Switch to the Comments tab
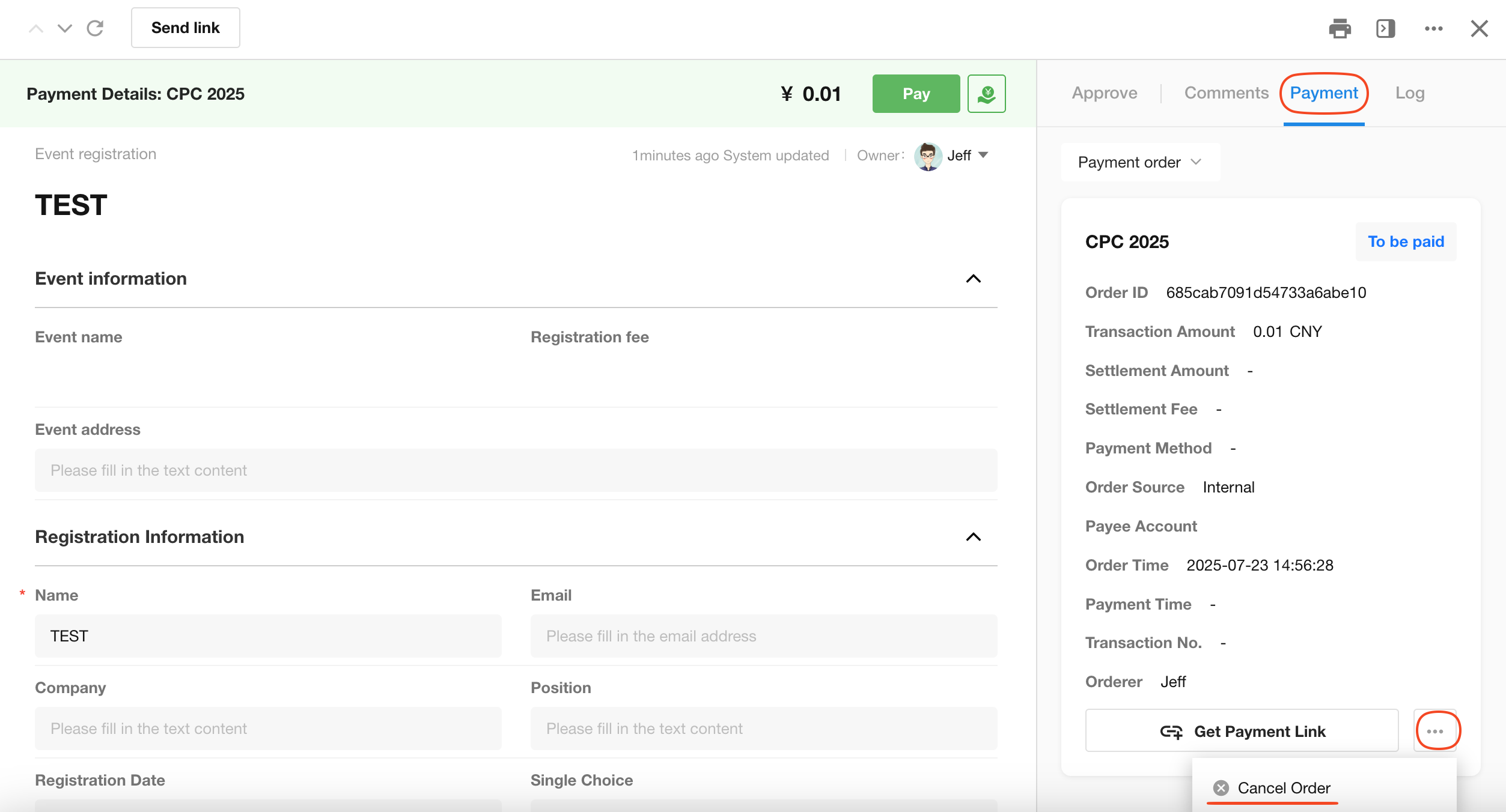The image size is (1506, 812). [x=1226, y=93]
